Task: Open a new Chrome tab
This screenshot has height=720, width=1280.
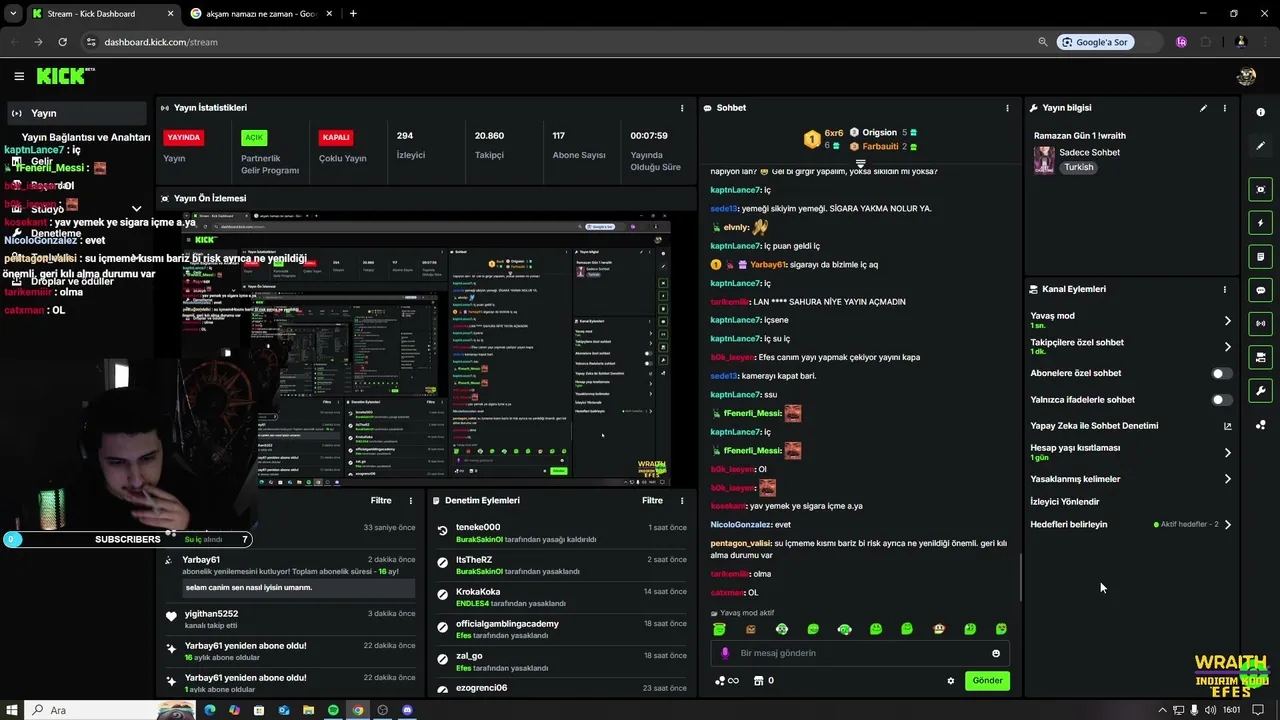Action: (353, 13)
